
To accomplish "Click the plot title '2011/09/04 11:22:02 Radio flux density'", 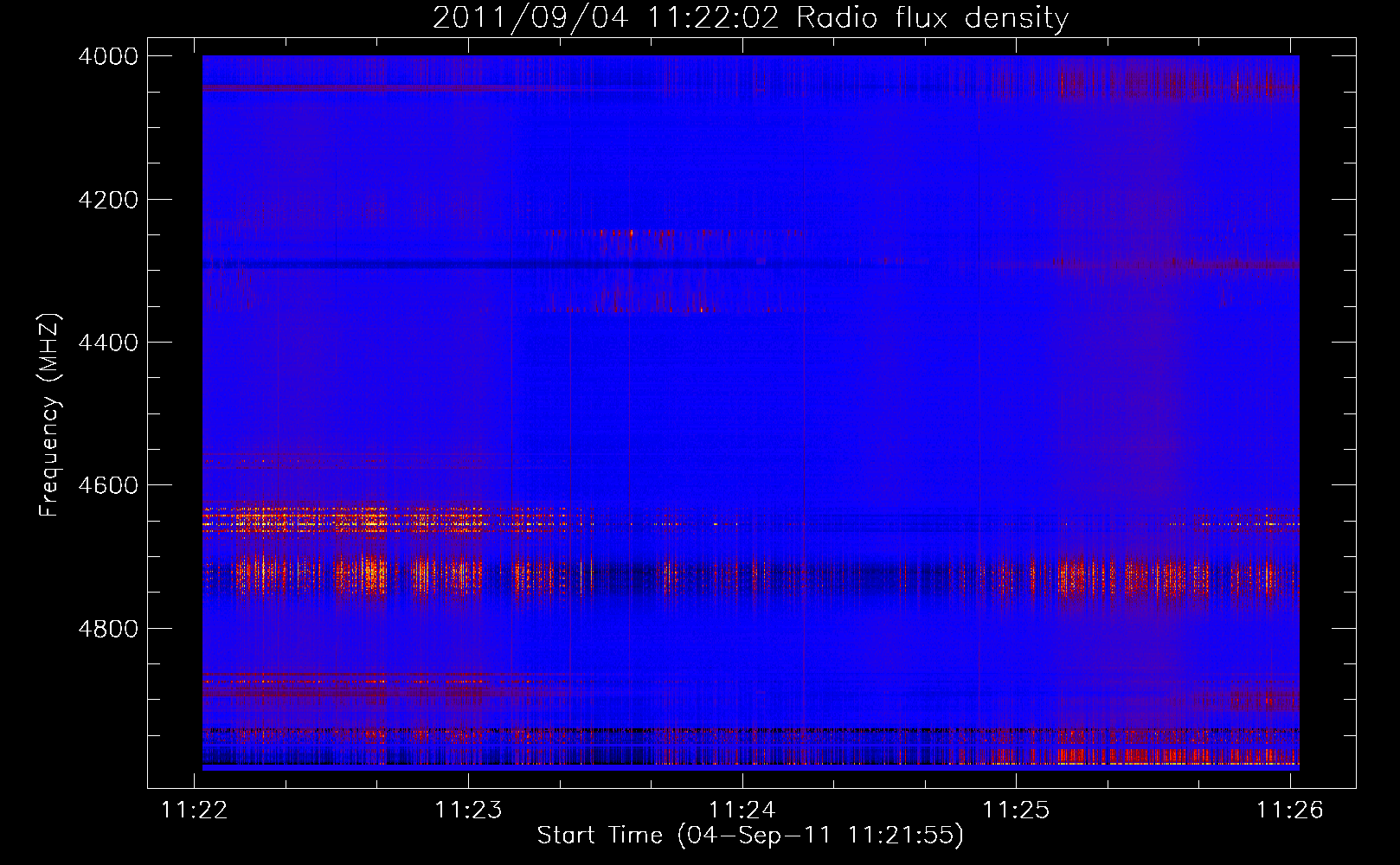I will click(x=751, y=17).
